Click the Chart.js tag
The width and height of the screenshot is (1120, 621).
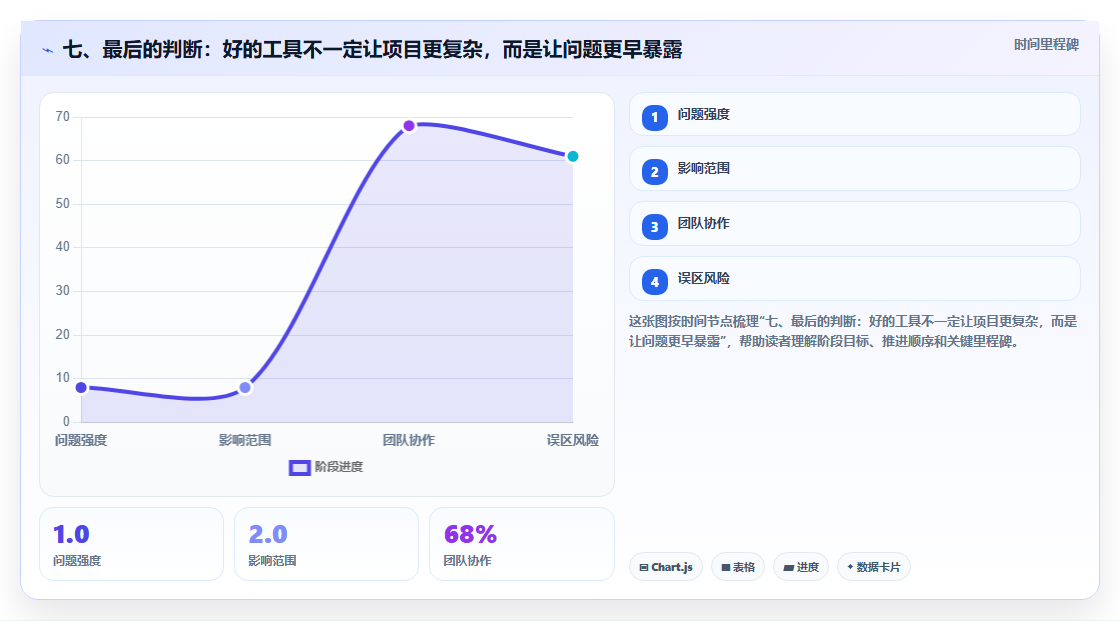[x=666, y=567]
